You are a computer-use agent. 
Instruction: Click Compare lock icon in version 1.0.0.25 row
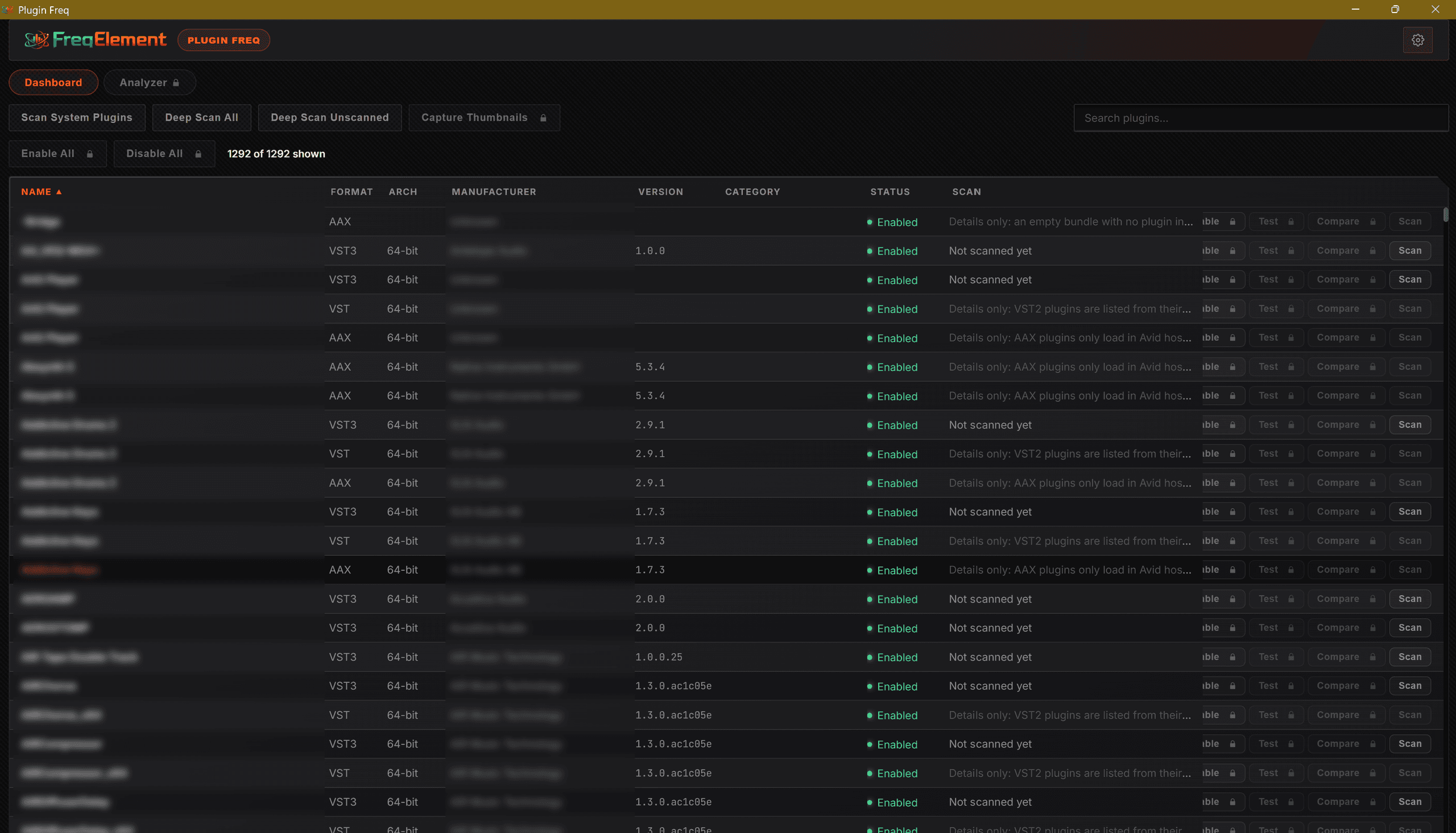[1372, 657]
